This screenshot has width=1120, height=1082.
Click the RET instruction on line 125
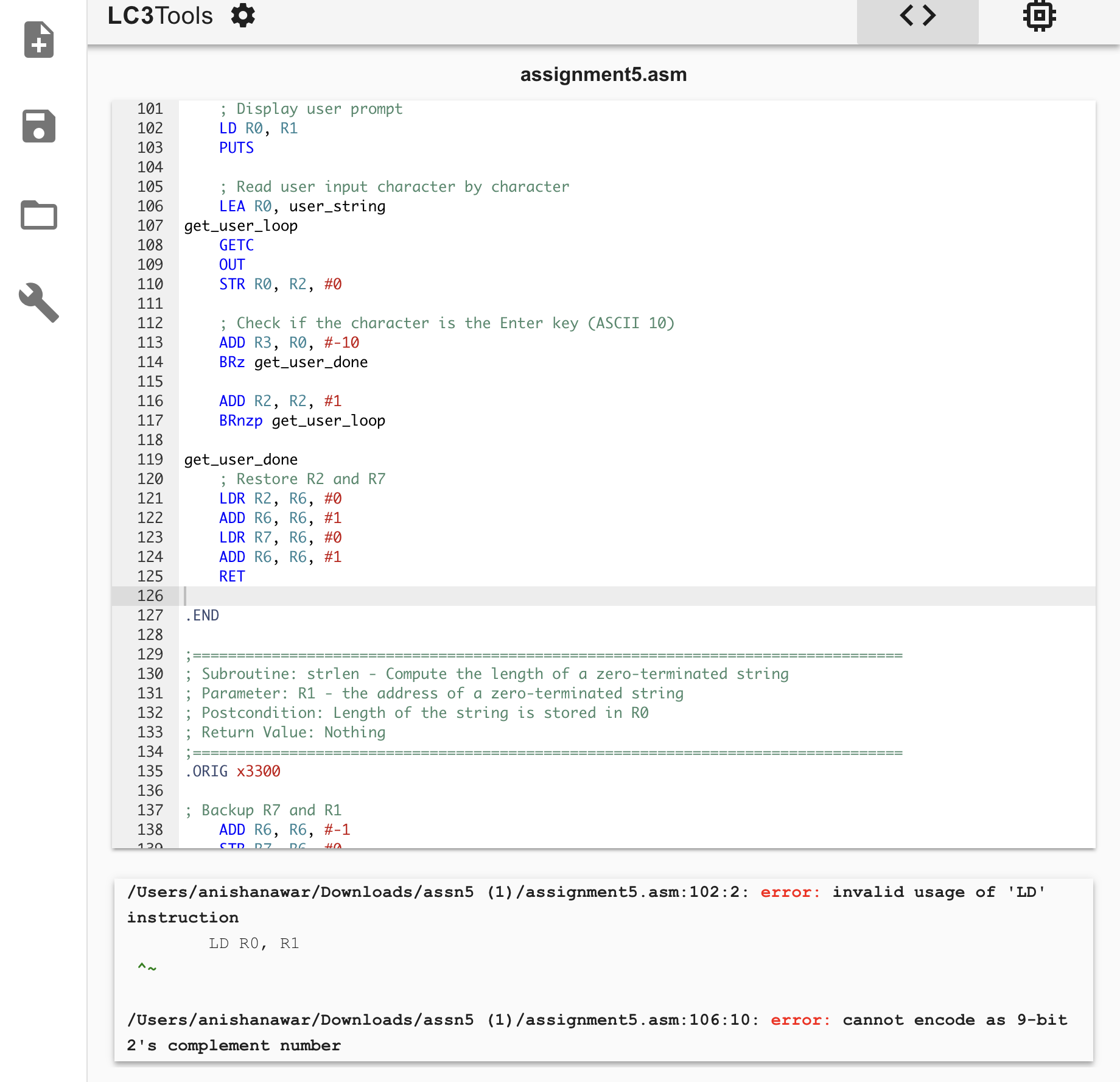tap(231, 576)
